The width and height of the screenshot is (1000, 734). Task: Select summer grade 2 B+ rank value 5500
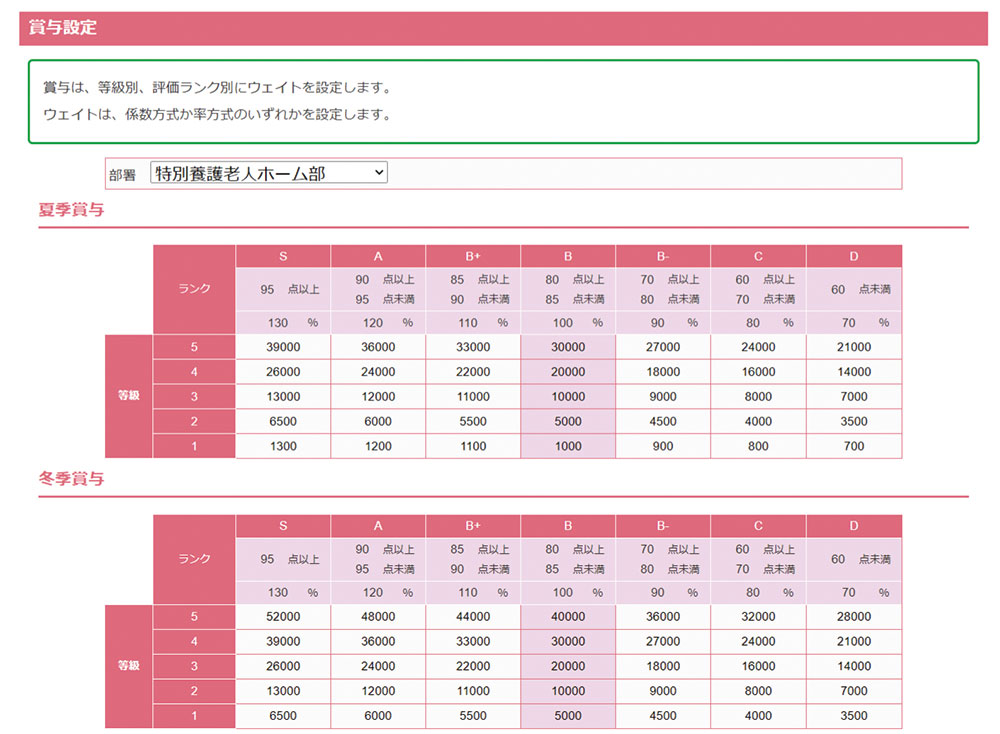coord(473,421)
